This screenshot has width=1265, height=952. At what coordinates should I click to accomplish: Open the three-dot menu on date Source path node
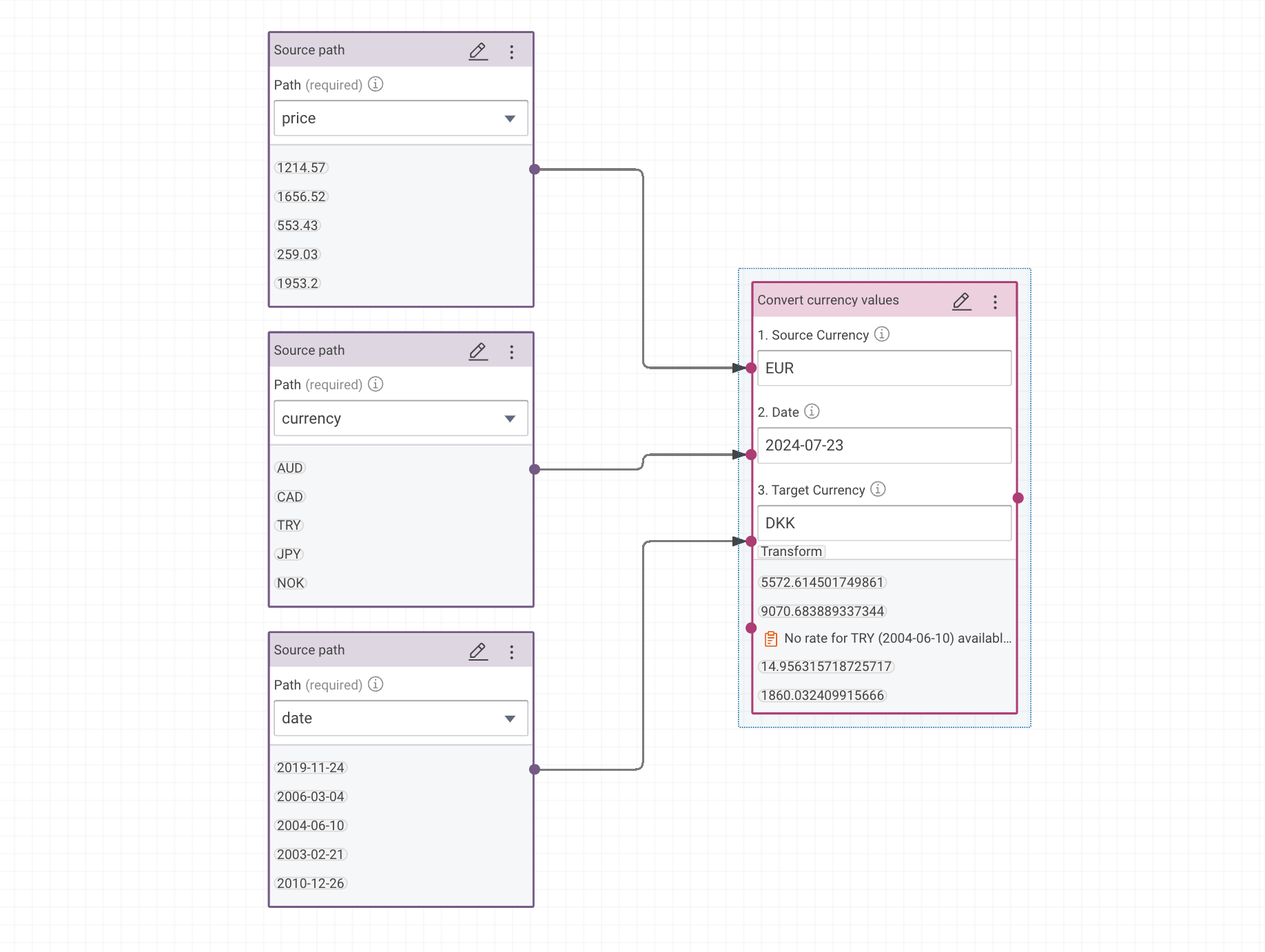(511, 652)
